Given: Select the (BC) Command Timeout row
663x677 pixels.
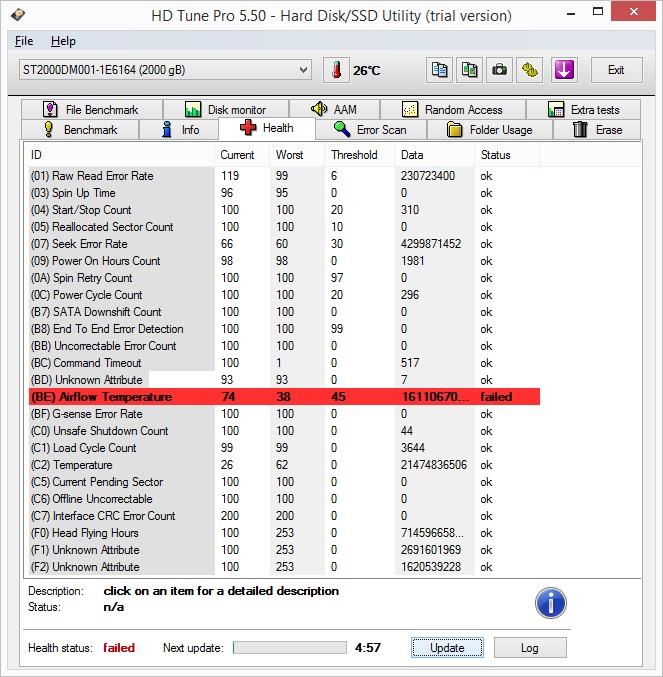Looking at the screenshot, I should click(284, 363).
